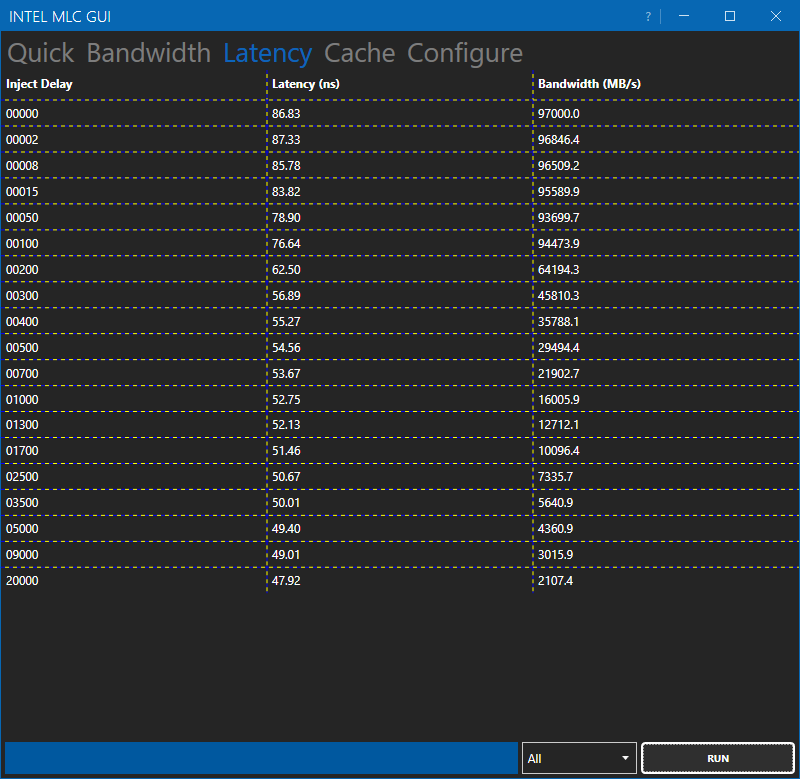
Task: Select inject delay cell 20000
Action: tap(22, 581)
